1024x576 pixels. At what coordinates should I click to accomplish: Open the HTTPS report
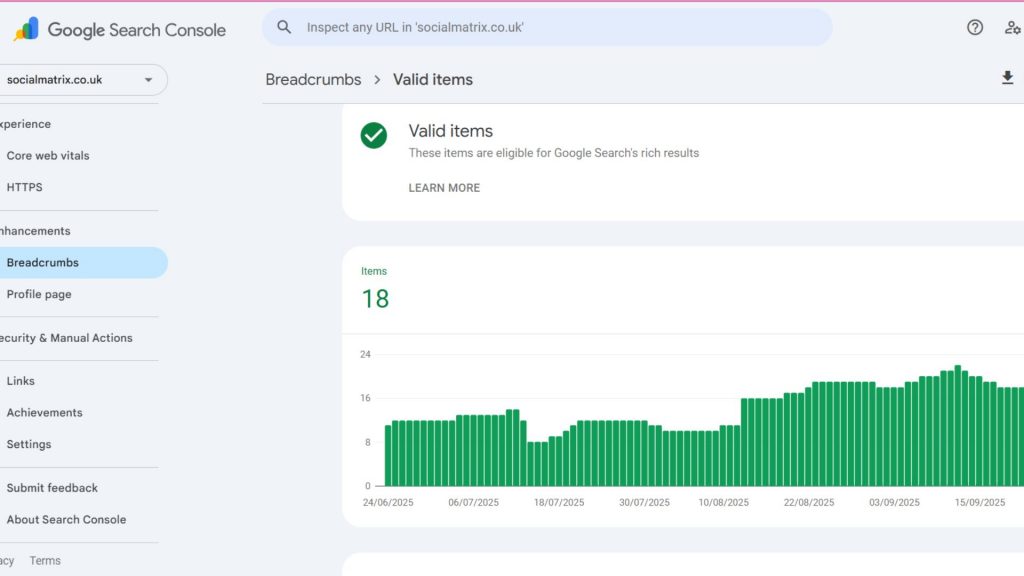click(x=25, y=187)
